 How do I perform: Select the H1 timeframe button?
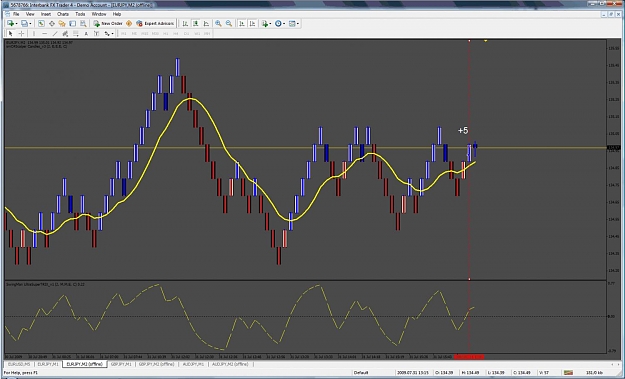(x=165, y=33)
